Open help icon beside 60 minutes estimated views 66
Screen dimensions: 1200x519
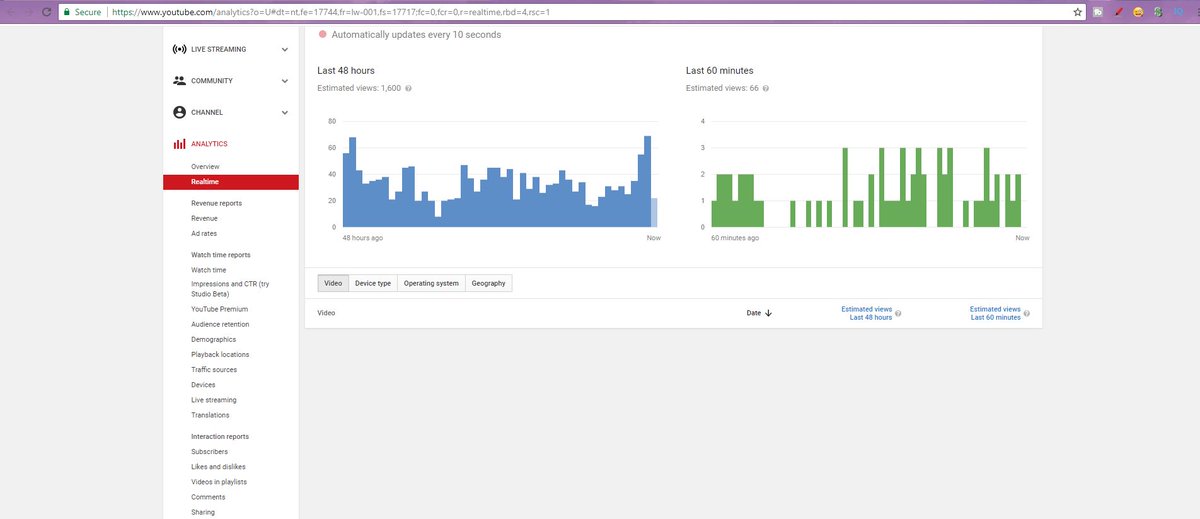point(765,88)
